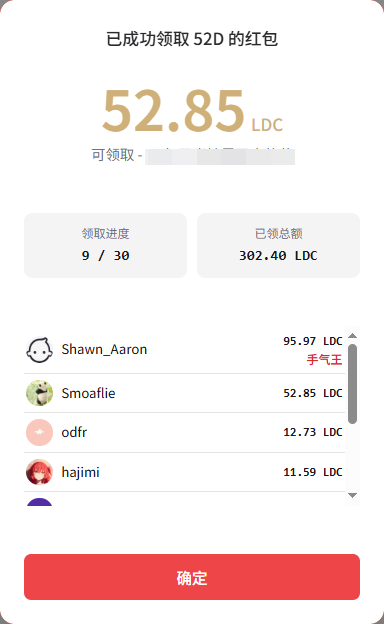
Task: Click the 手气王 luckiest label
Action: coord(324,360)
